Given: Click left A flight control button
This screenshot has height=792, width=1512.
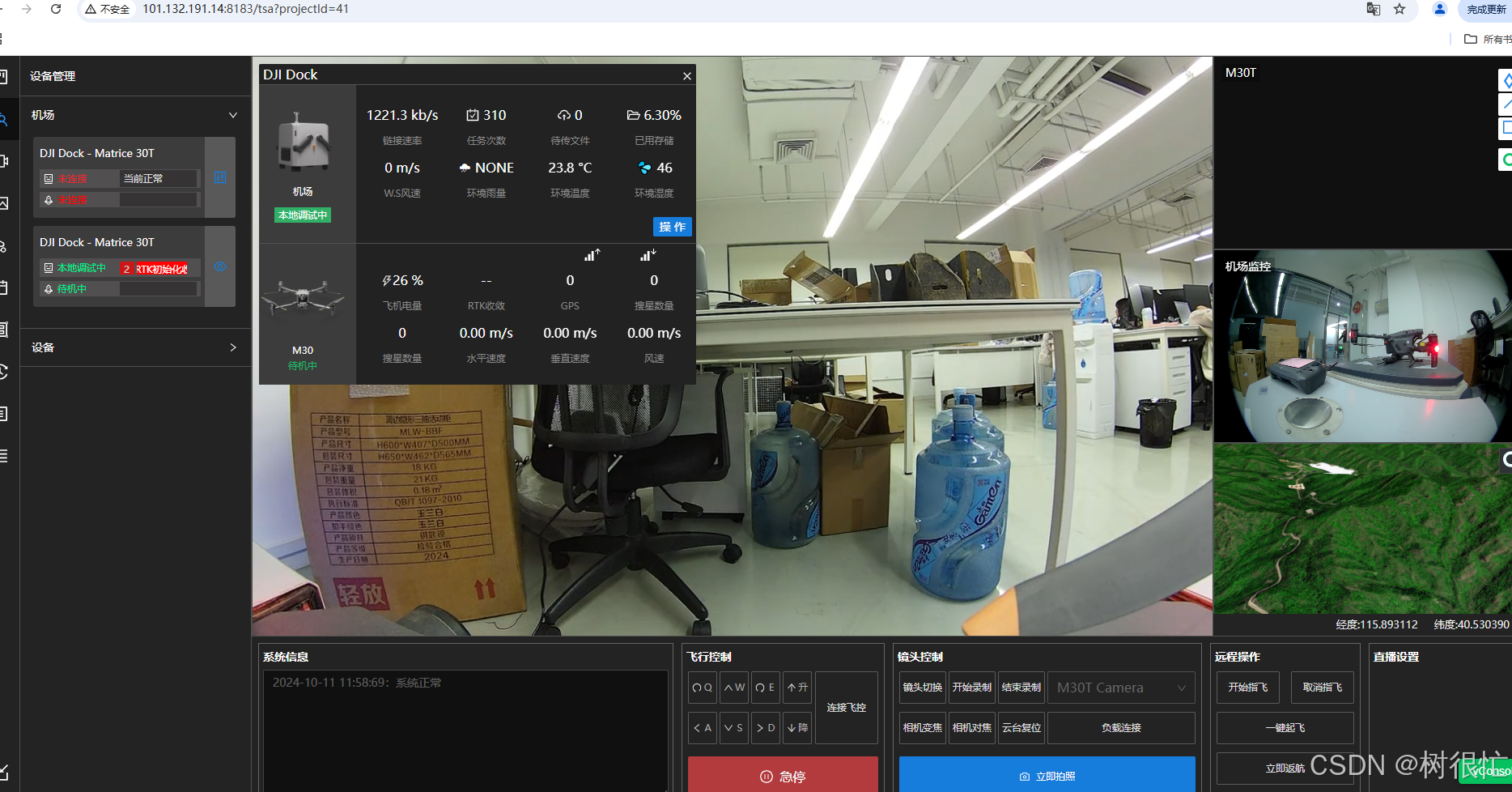Looking at the screenshot, I should tap(703, 727).
